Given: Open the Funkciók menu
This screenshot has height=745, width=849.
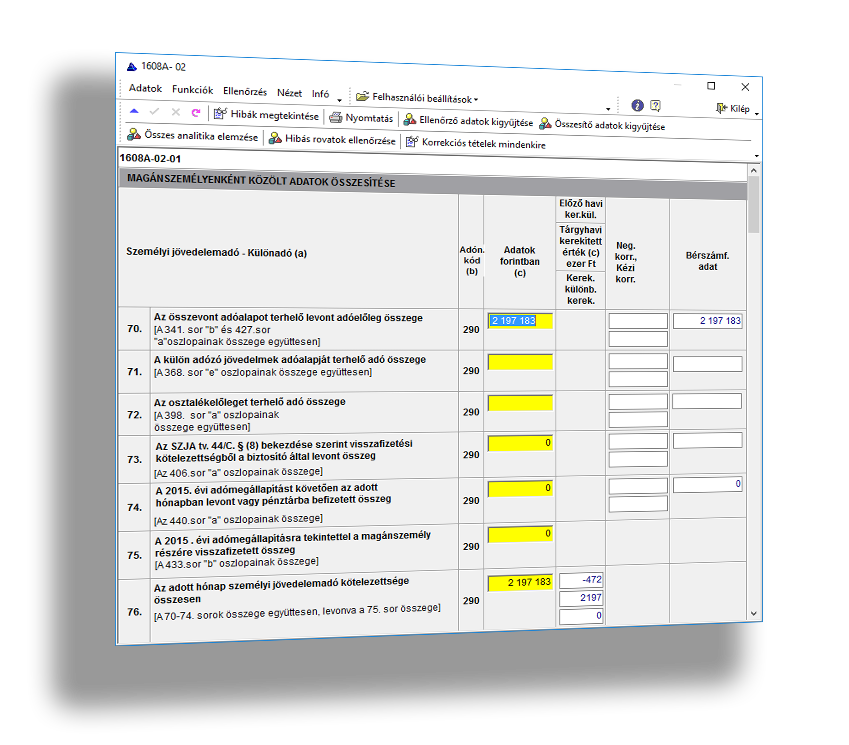Looking at the screenshot, I should click(x=192, y=90).
